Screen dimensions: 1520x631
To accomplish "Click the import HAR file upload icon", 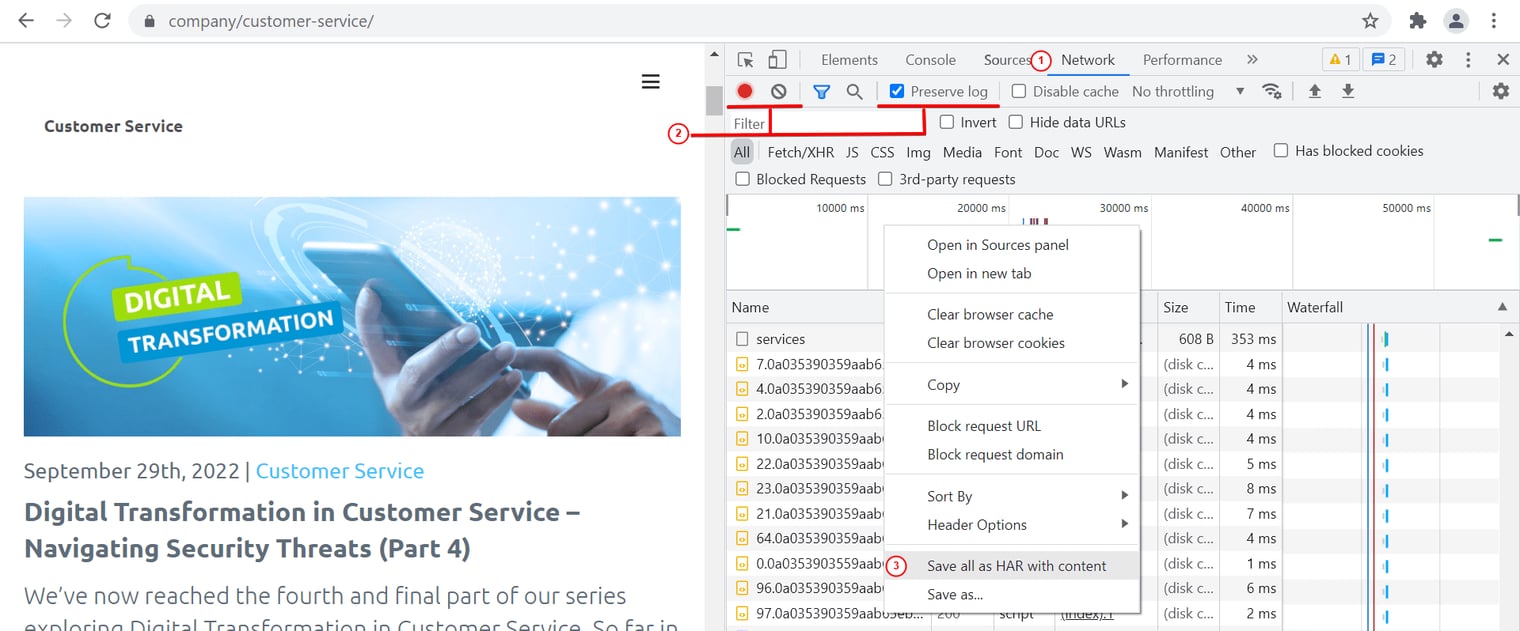I will pos(1315,91).
